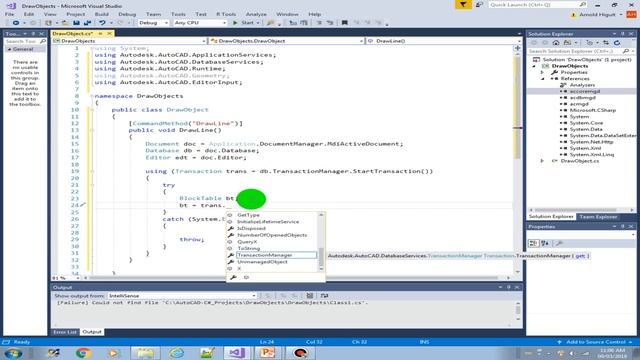Click the Solution Explorer Home icon
The width and height of the screenshot is (640, 360).
click(x=556, y=42)
